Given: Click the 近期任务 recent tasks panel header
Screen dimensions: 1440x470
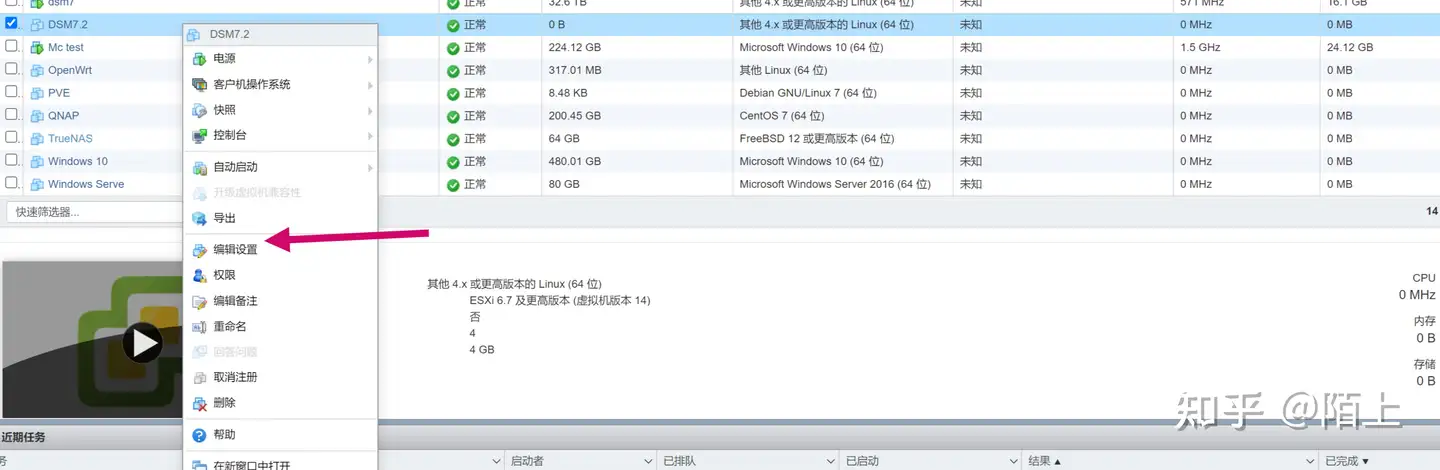Looking at the screenshot, I should [720, 437].
